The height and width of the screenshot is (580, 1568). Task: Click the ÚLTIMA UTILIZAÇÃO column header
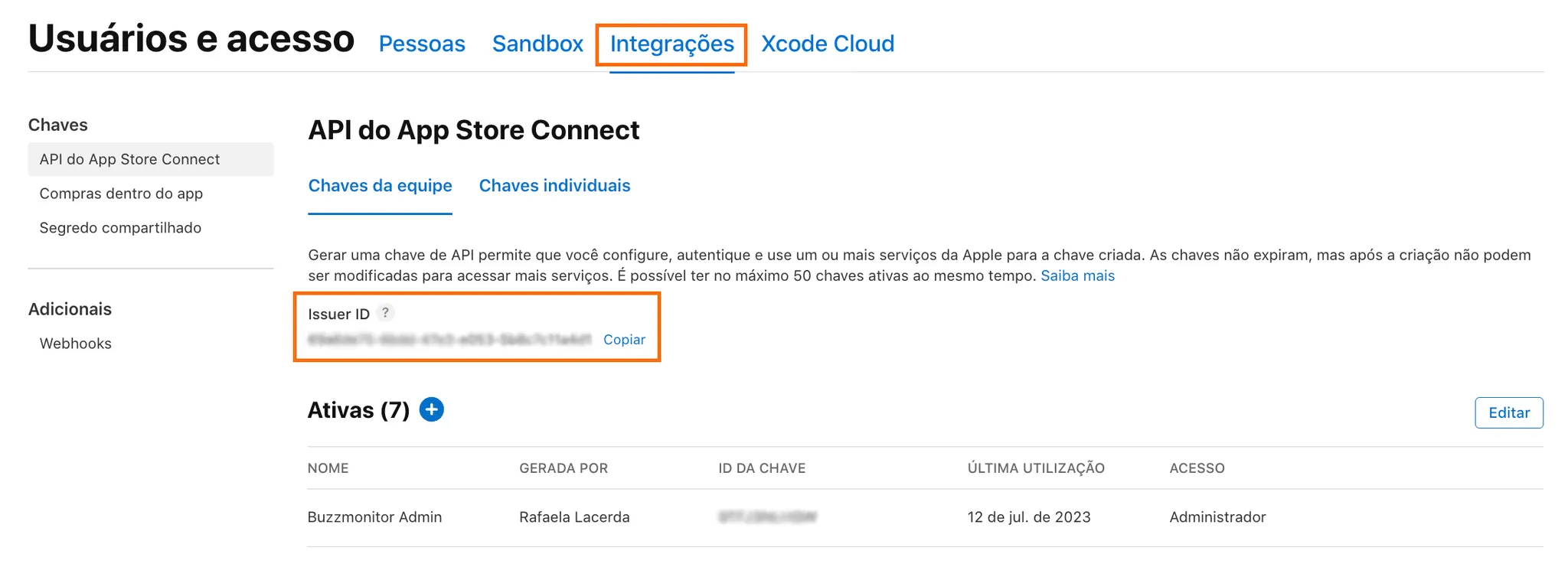point(1035,468)
